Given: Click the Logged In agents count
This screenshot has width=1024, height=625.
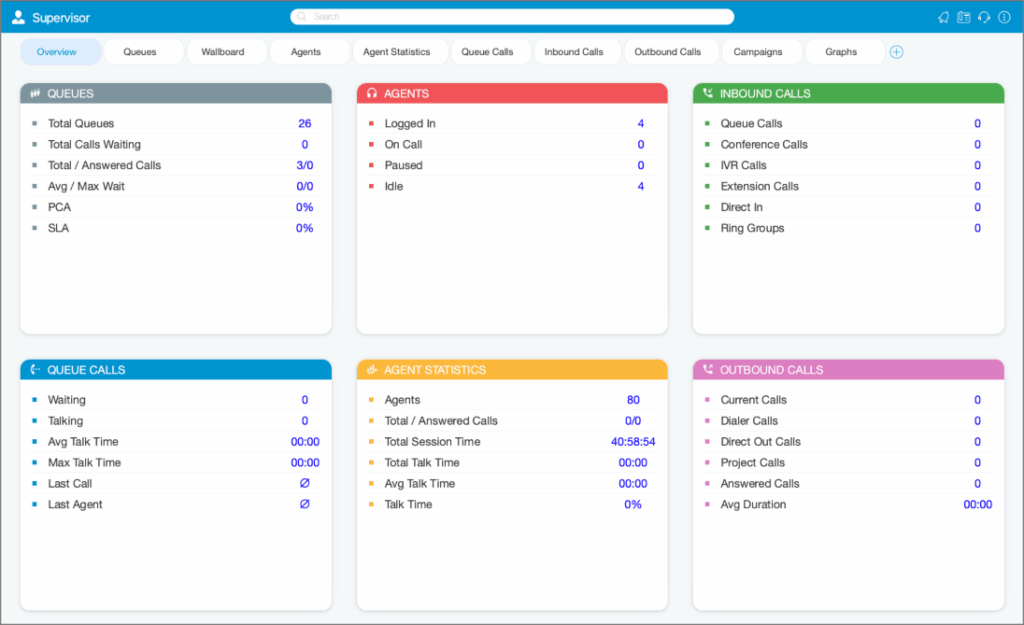Looking at the screenshot, I should (x=641, y=123).
